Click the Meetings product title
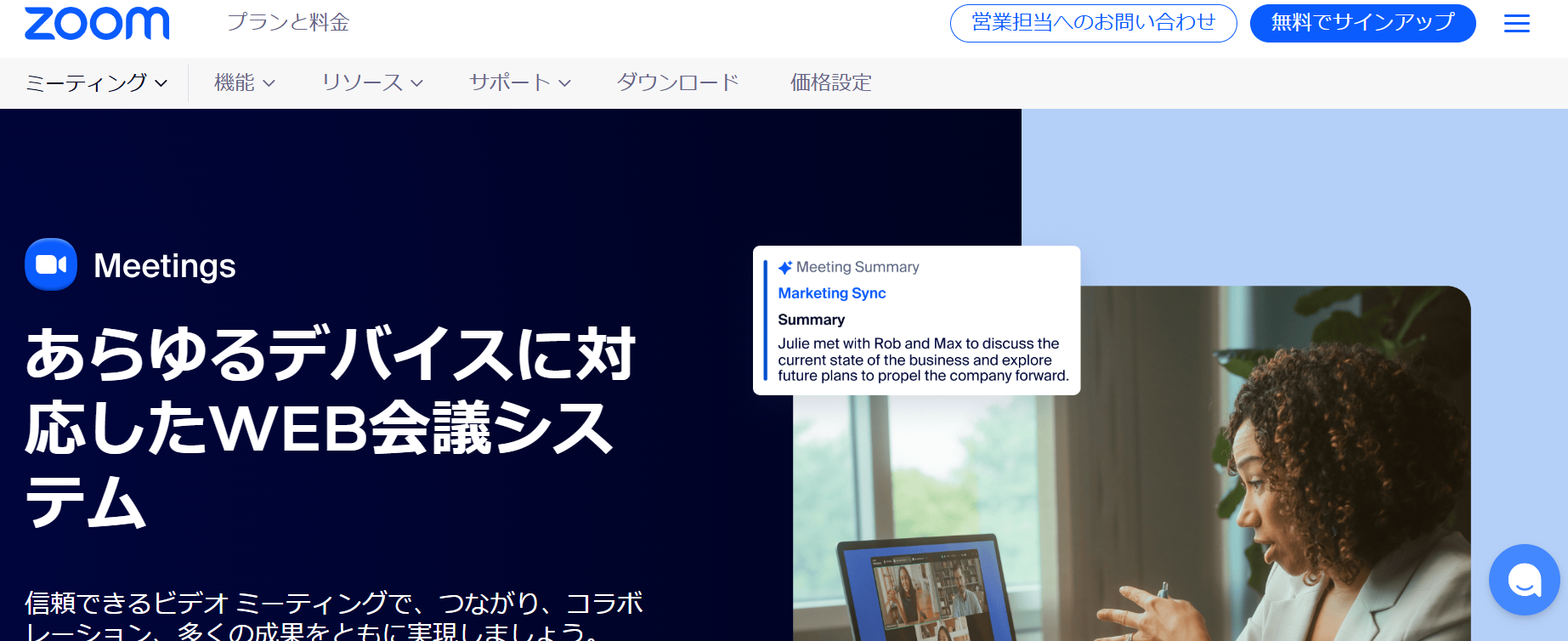1568x641 pixels. coord(165,265)
